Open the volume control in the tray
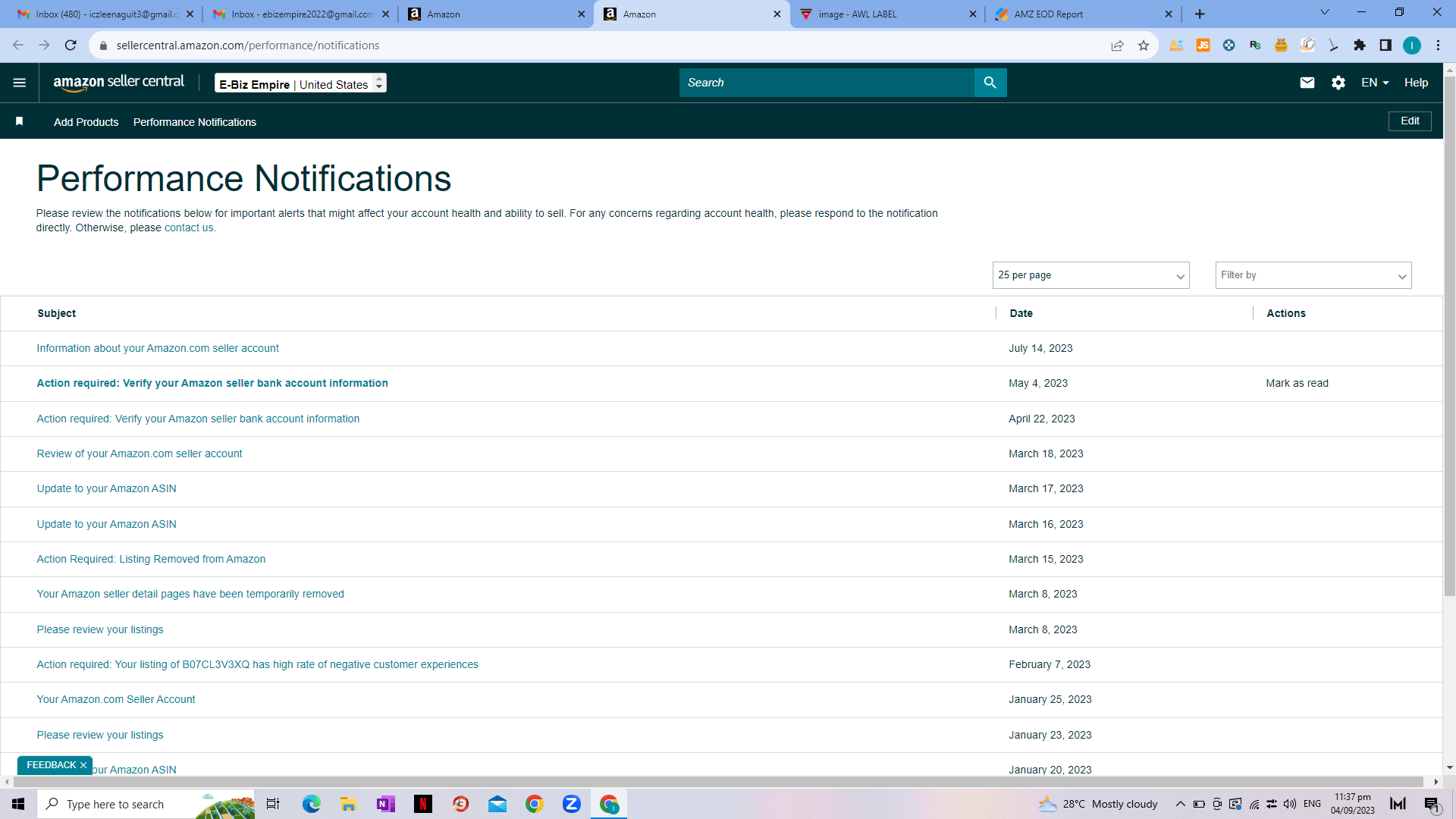 [x=1290, y=804]
